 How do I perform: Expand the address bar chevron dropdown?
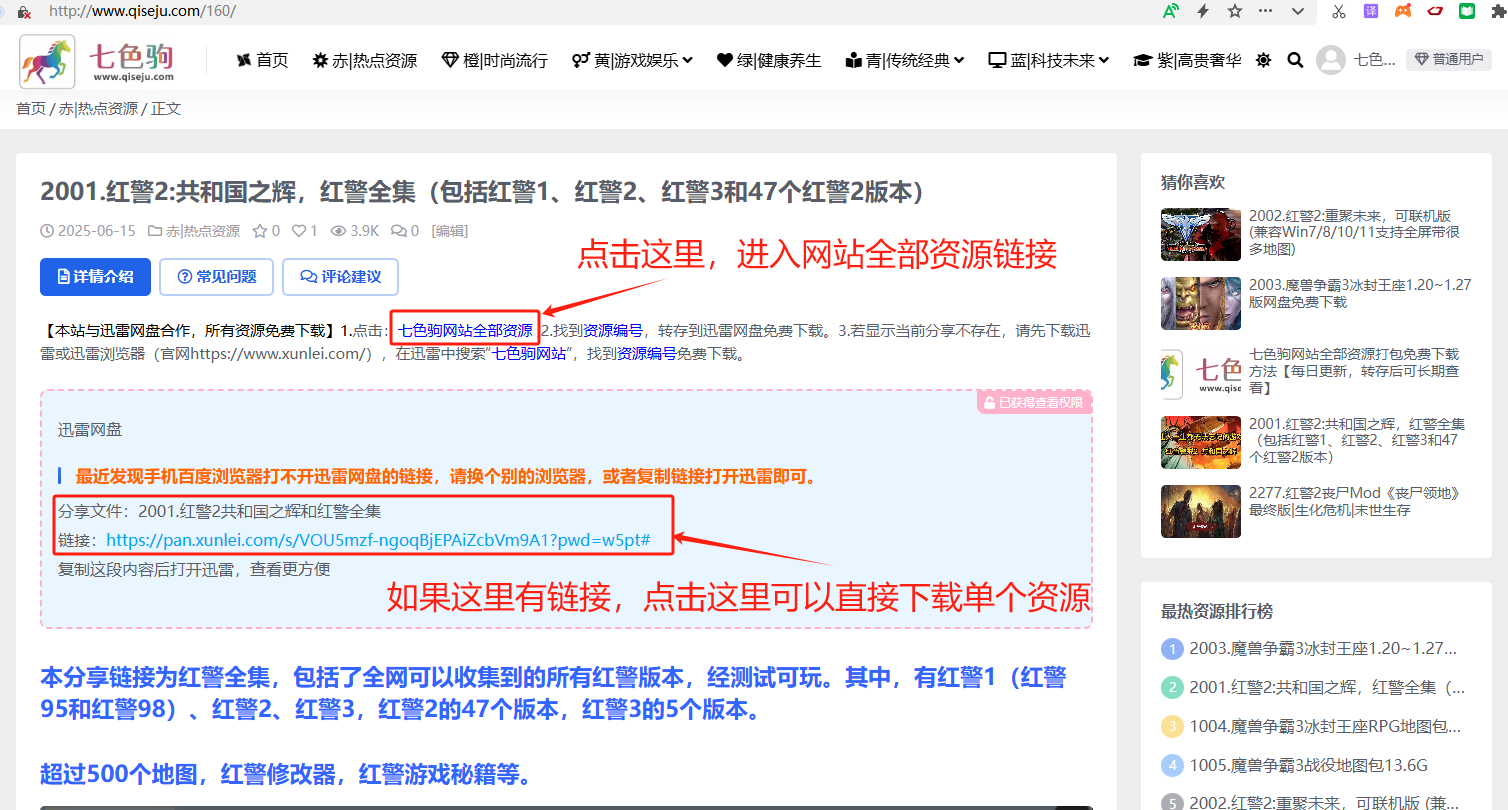pyautogui.click(x=1298, y=11)
